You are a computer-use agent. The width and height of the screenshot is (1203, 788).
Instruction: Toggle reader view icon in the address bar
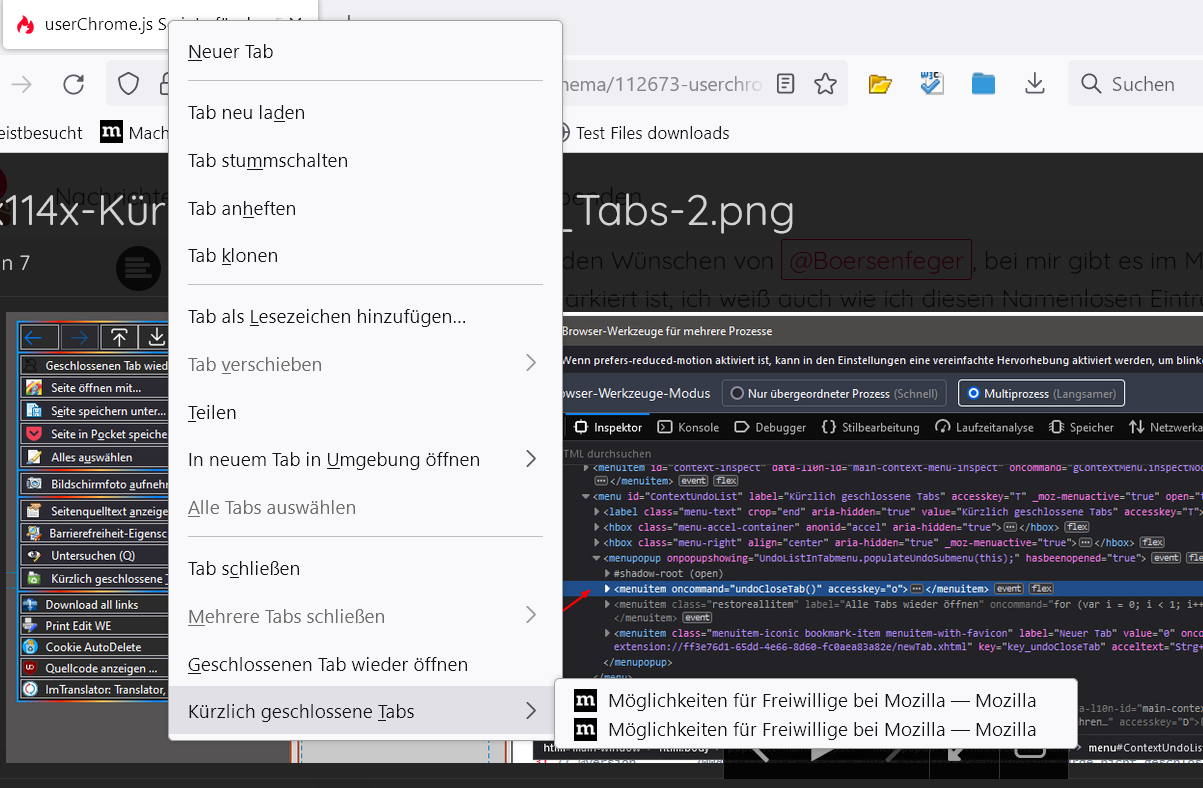[787, 84]
